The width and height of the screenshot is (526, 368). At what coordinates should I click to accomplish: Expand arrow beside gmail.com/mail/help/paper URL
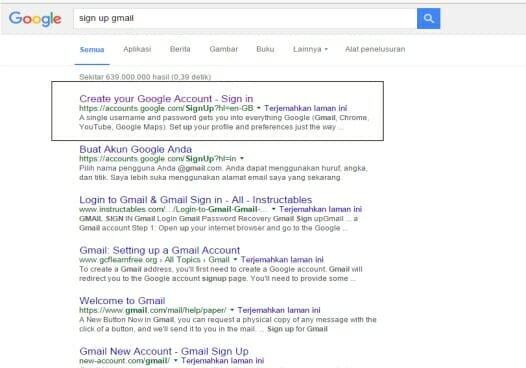232,310
